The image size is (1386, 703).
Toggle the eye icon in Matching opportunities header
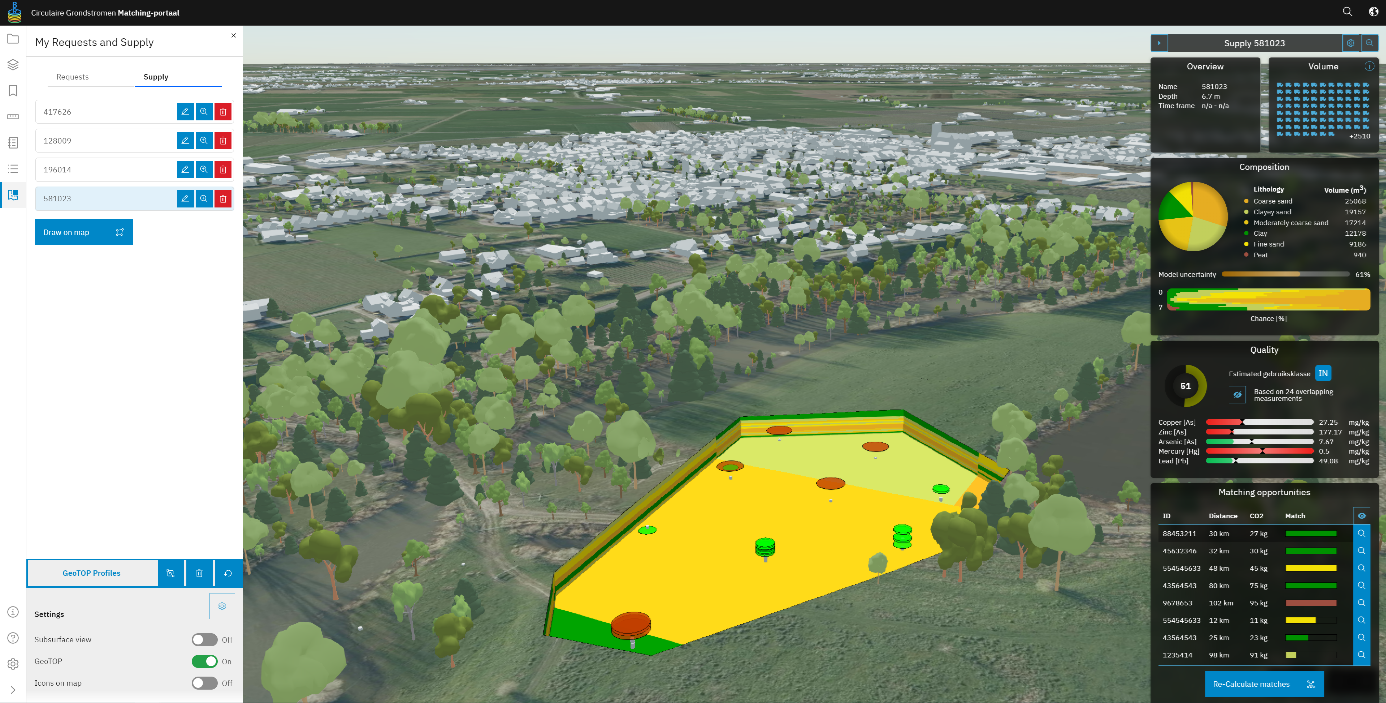click(1361, 515)
